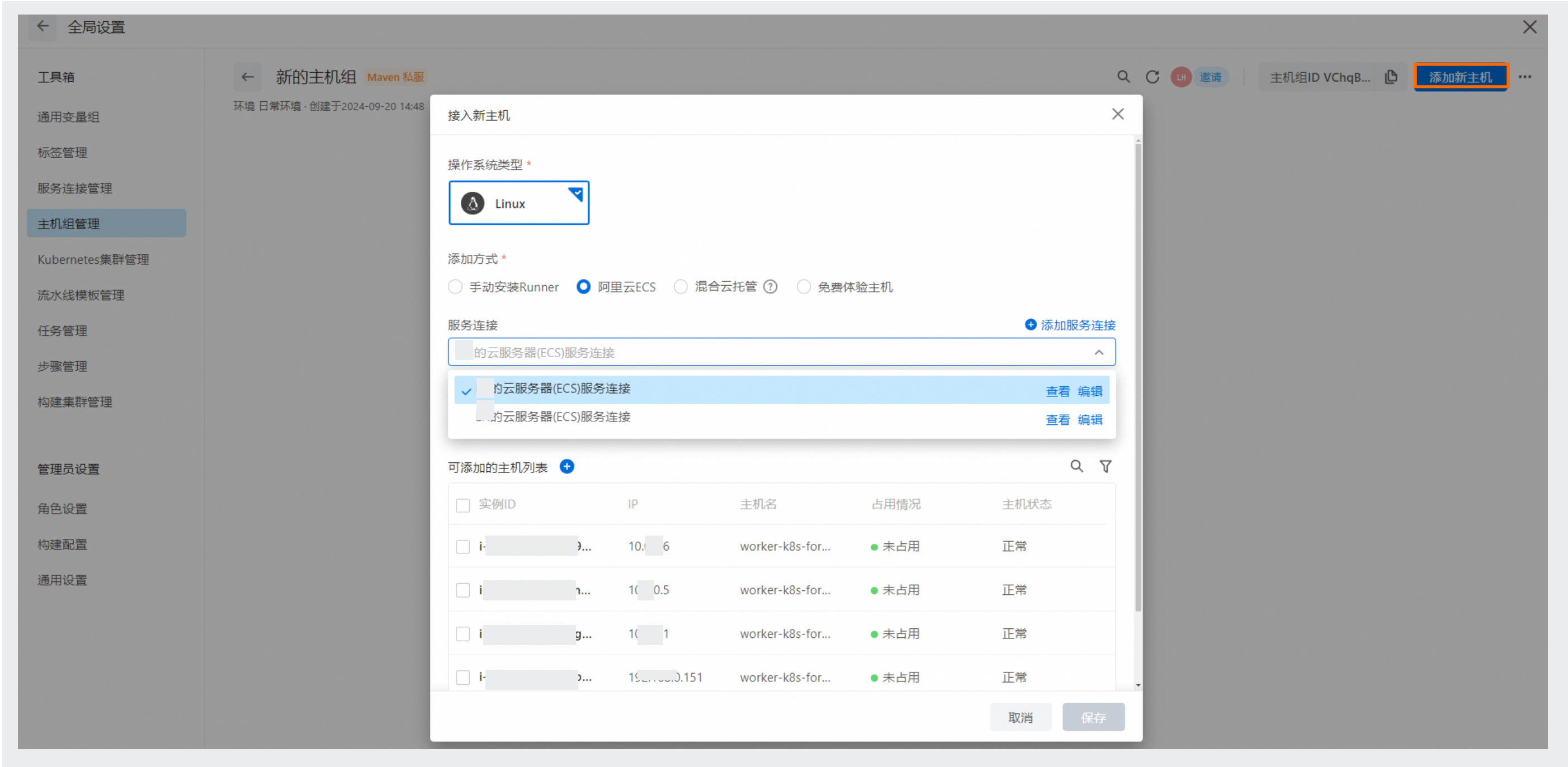1568x767 pixels.
Task: Click the LH user avatar
Action: coord(1181,77)
